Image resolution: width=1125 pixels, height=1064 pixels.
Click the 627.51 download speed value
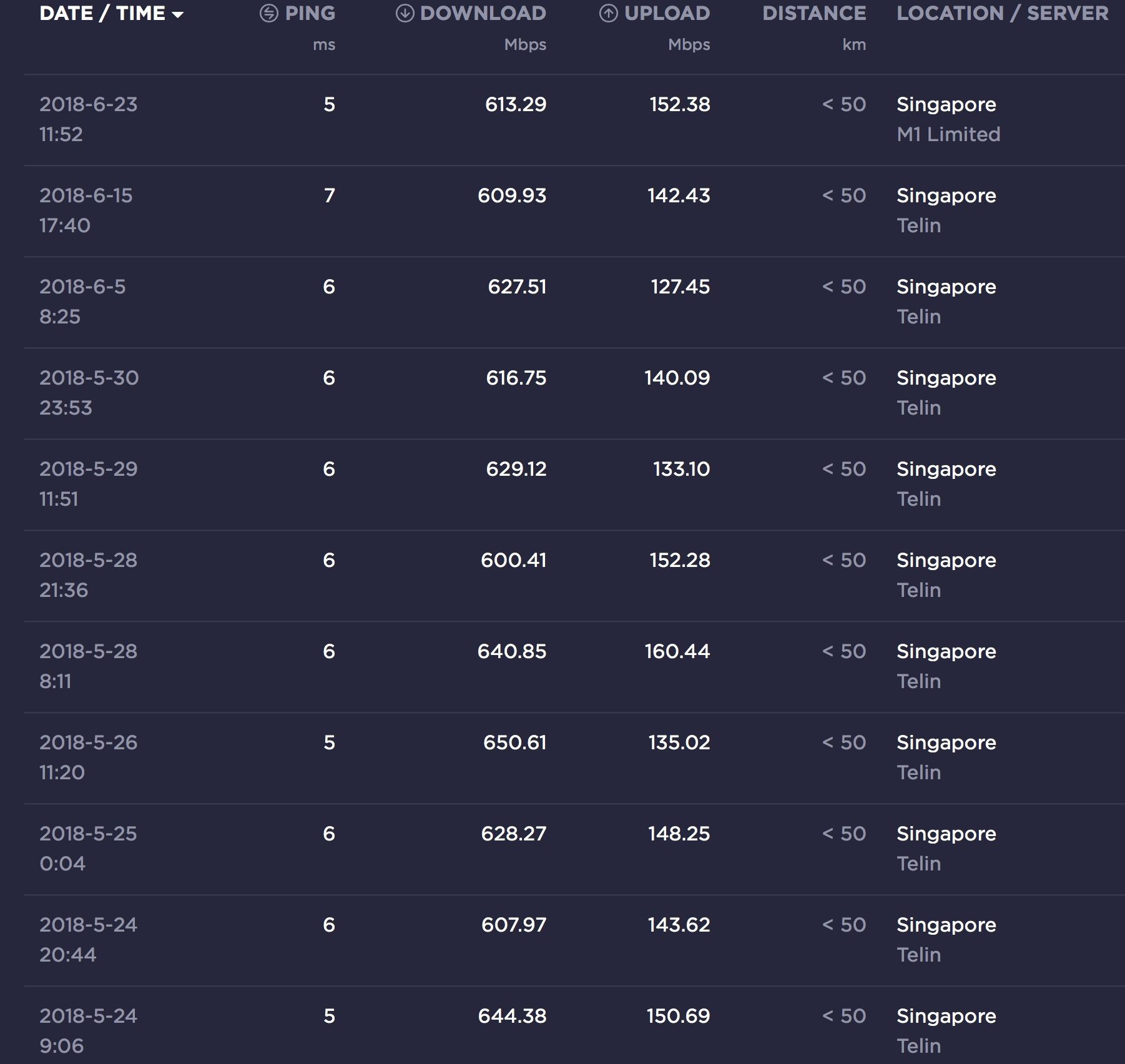coord(516,287)
